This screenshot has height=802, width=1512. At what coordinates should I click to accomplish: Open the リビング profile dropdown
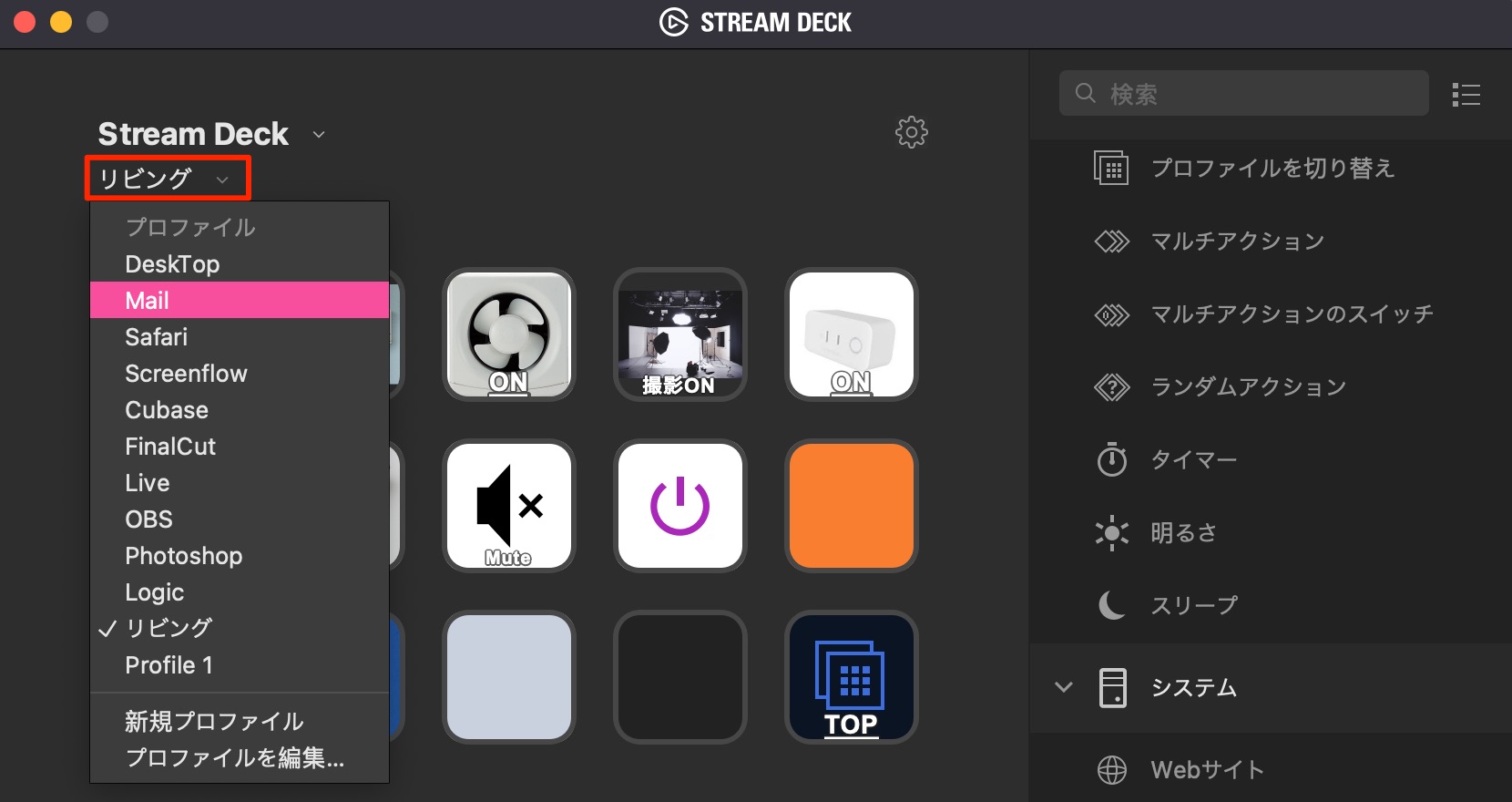[168, 178]
